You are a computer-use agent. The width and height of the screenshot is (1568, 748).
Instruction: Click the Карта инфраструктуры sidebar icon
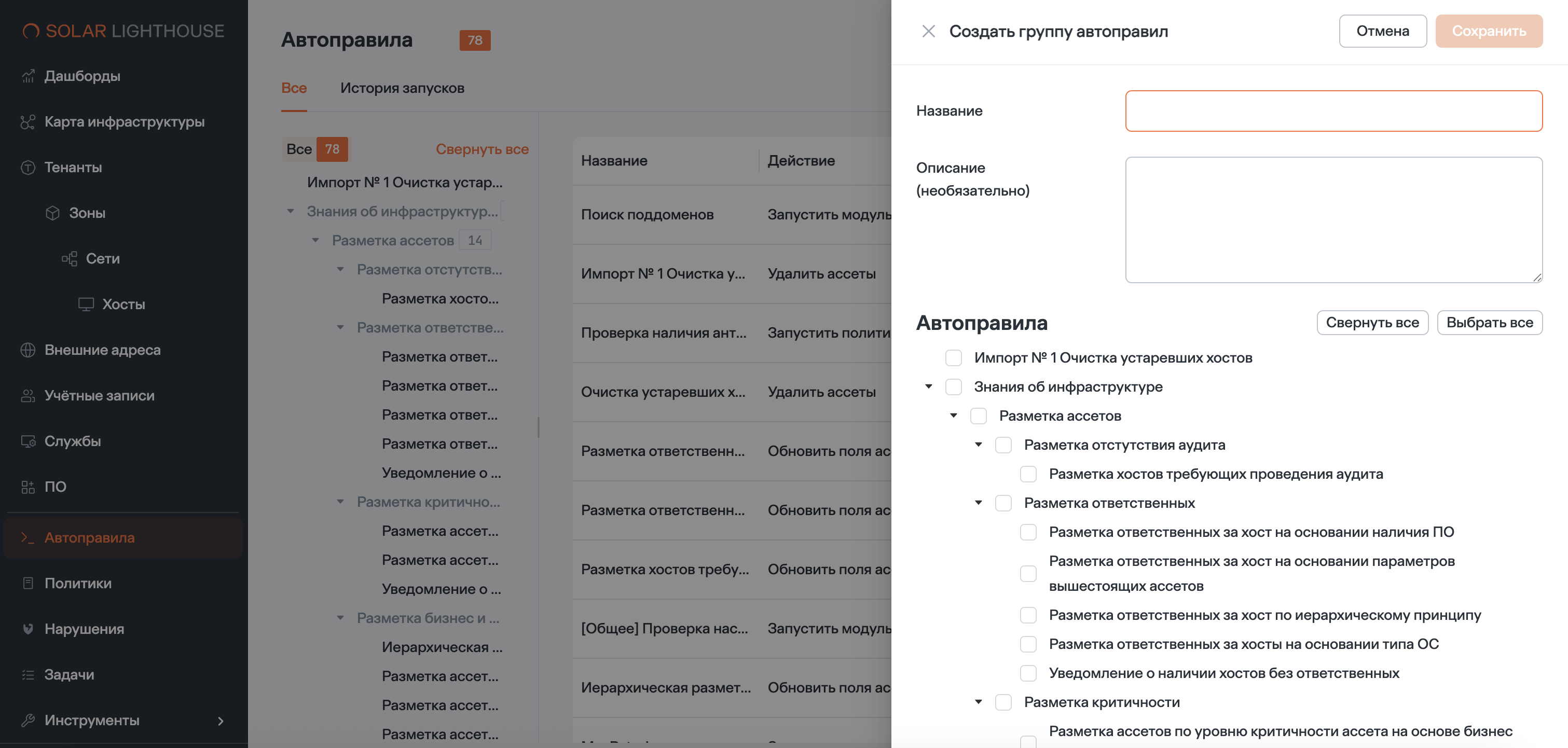coord(28,122)
